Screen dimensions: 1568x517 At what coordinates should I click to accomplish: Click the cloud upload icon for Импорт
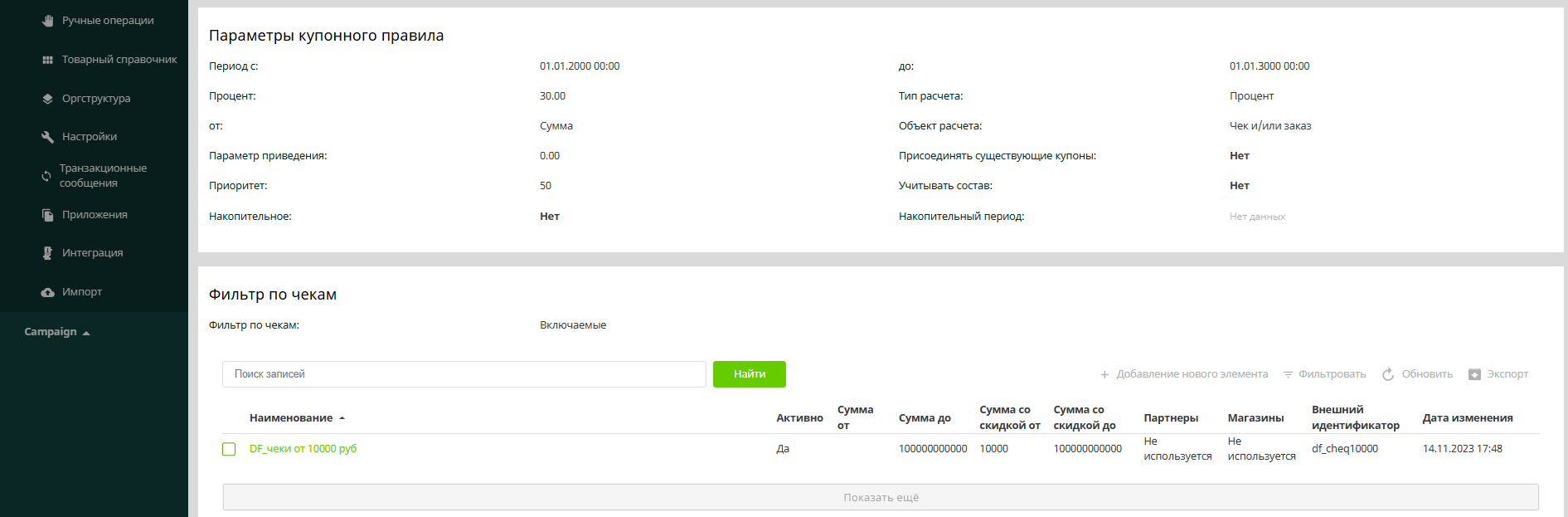pyautogui.click(x=48, y=292)
